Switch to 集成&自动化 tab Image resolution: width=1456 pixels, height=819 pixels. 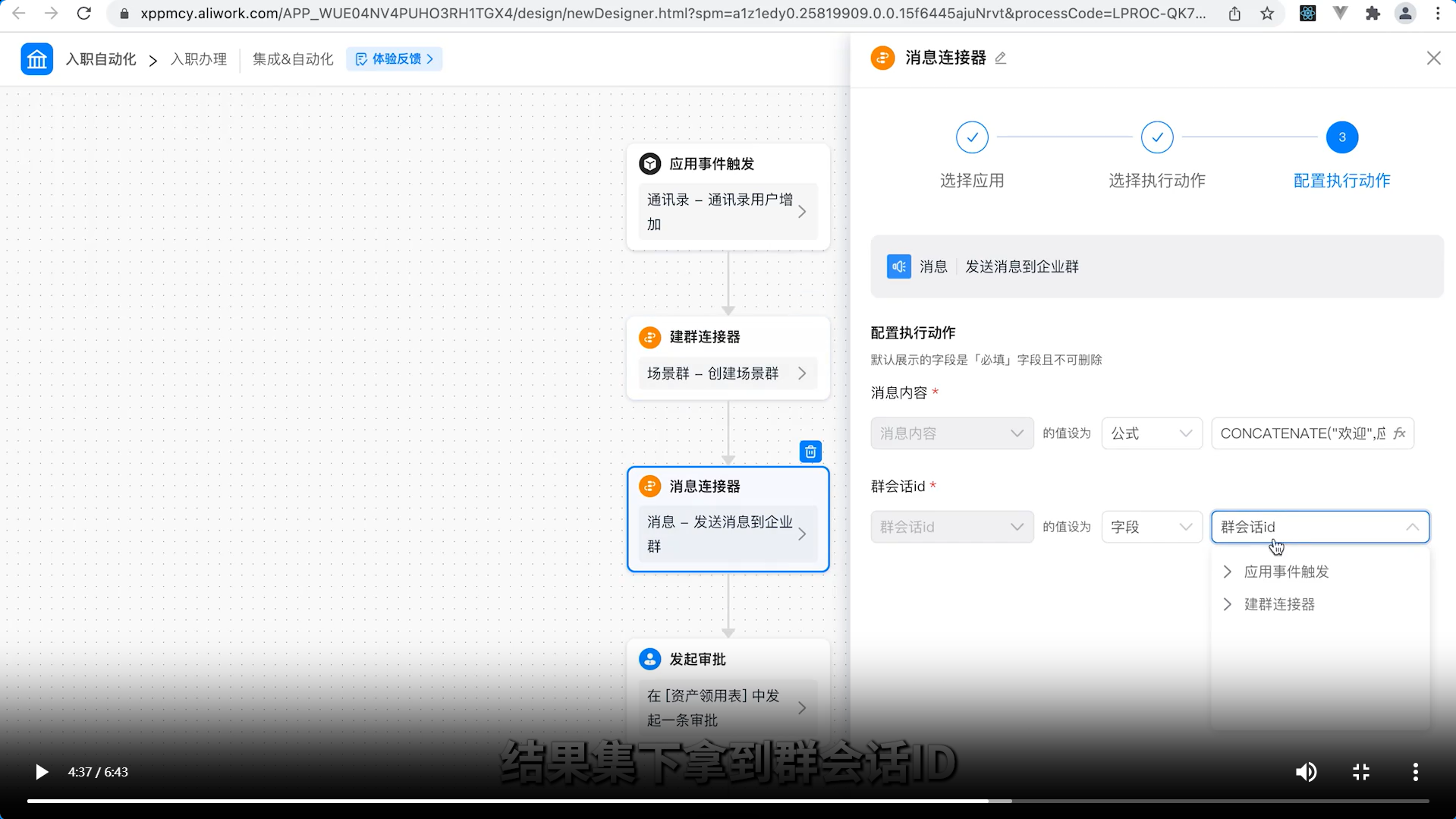pyautogui.click(x=293, y=59)
